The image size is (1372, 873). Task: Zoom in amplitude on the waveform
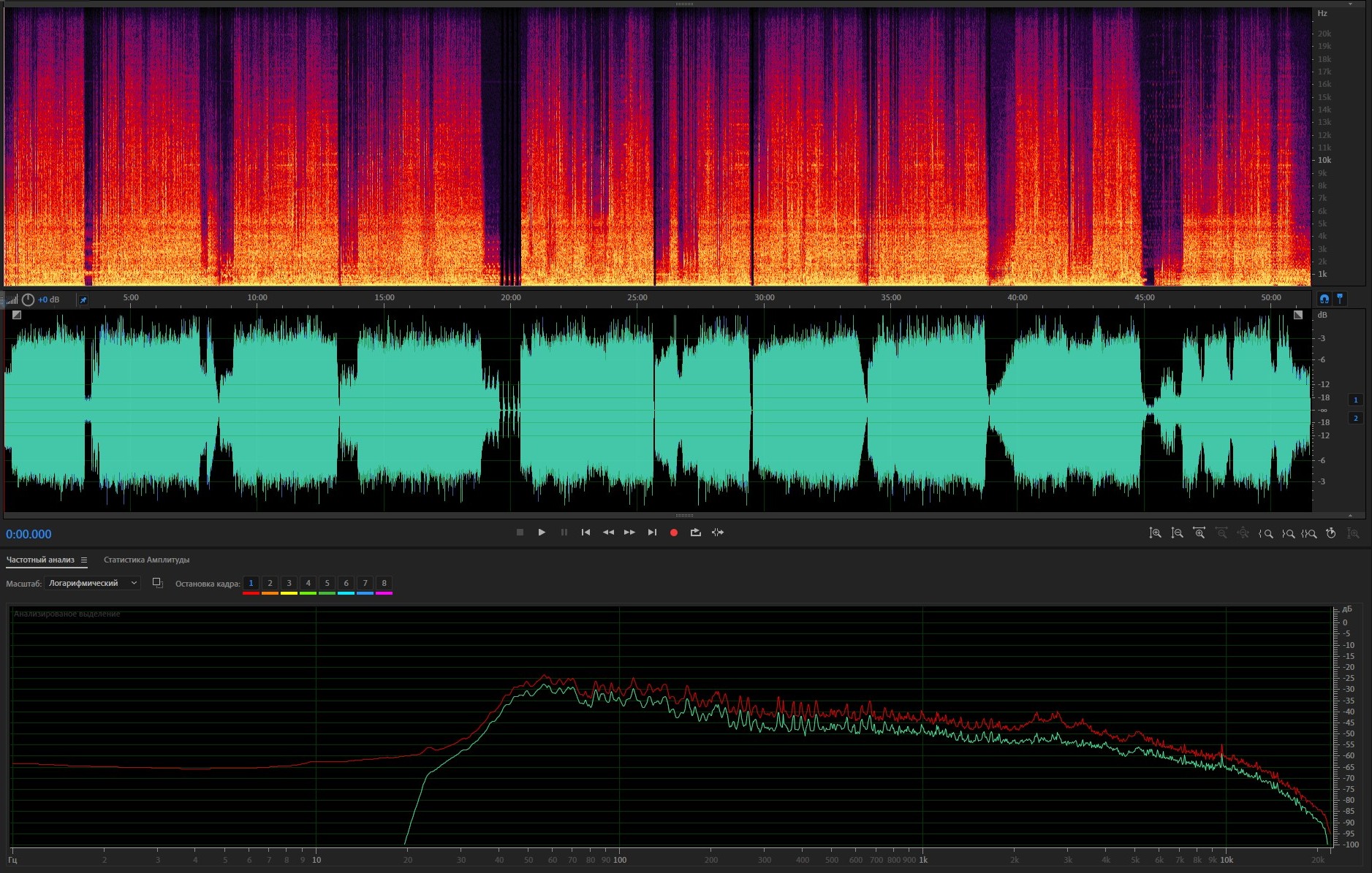(1155, 533)
